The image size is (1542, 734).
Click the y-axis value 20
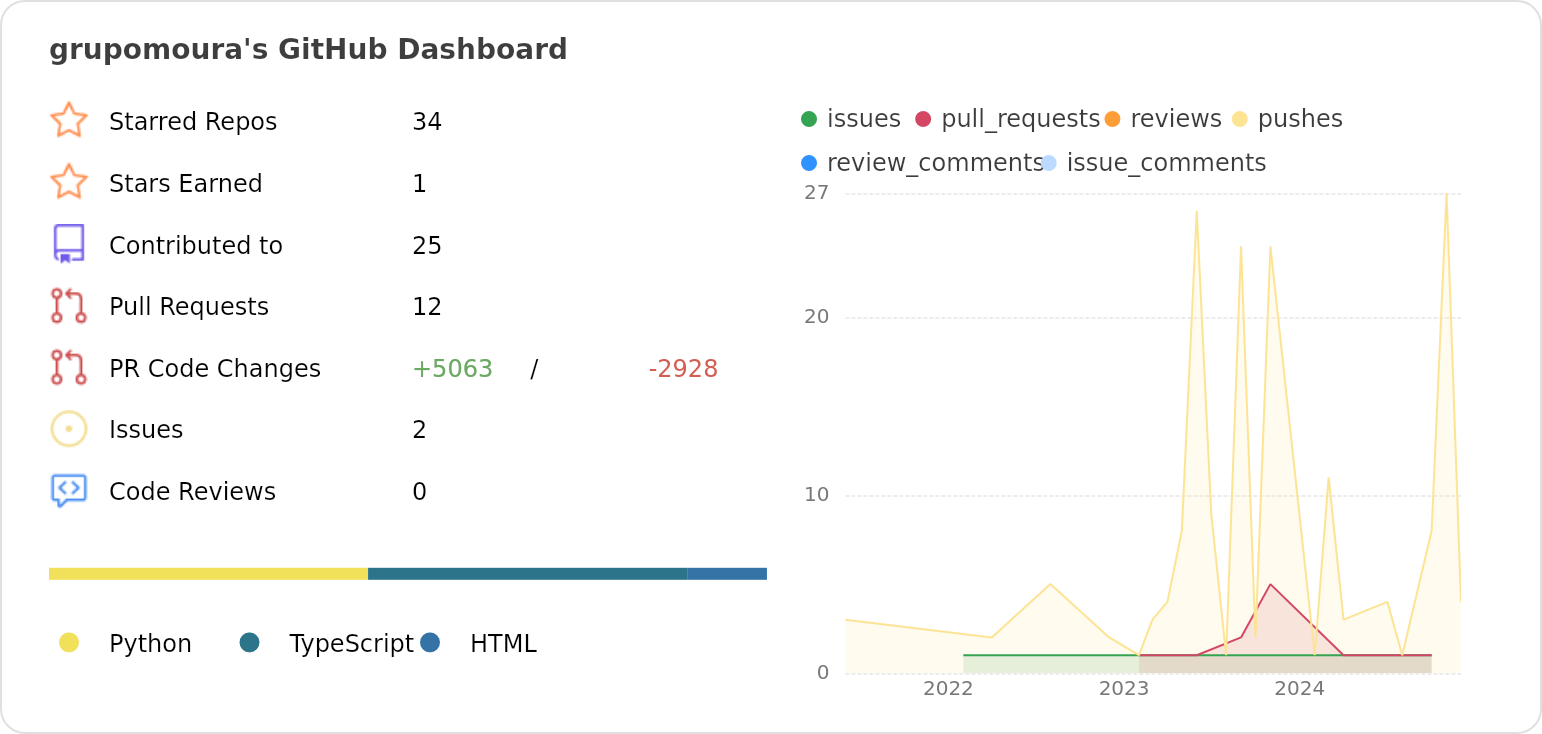click(x=817, y=317)
